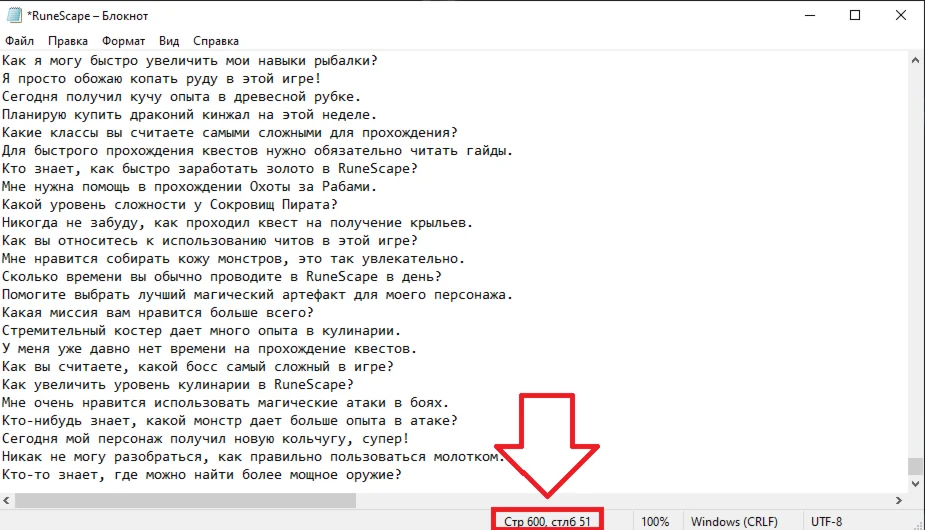Click line 'Сегодня мой персонаж получил новую кольчугу'
925x530 pixels.
click(x=205, y=439)
